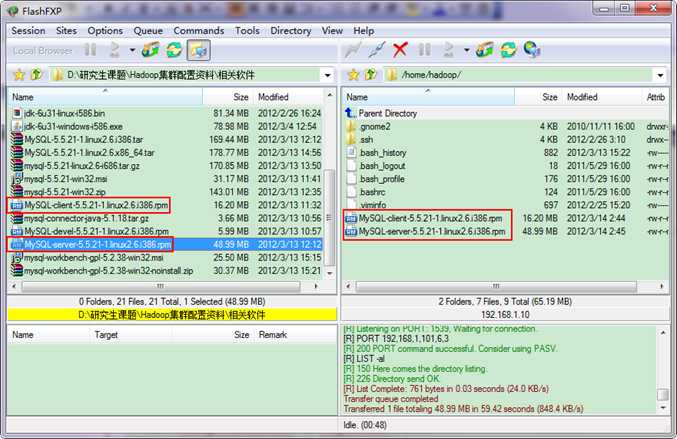
Task: Click the log pane scroll-up arrow
Action: 663,333
